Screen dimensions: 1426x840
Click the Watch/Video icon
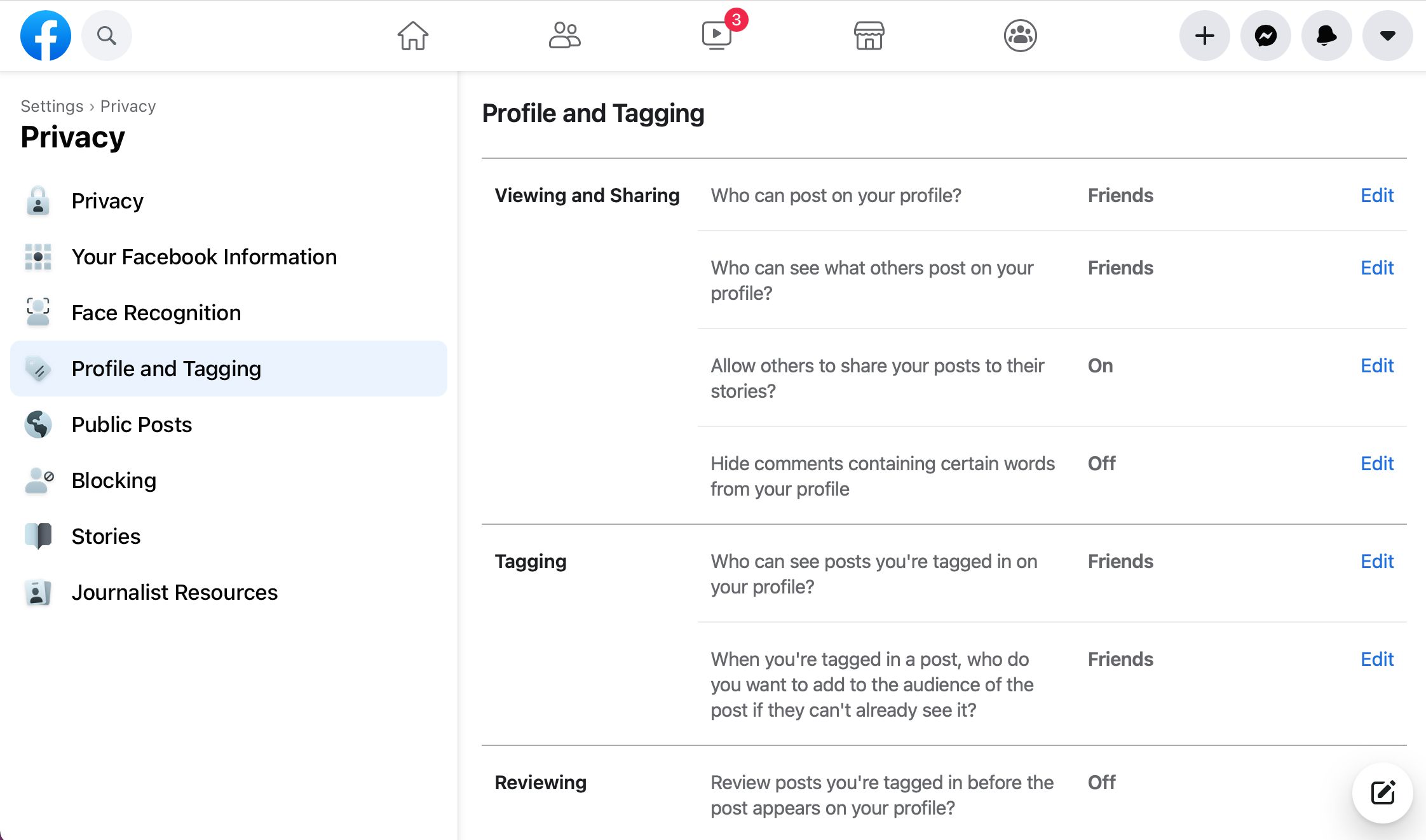[x=716, y=36]
